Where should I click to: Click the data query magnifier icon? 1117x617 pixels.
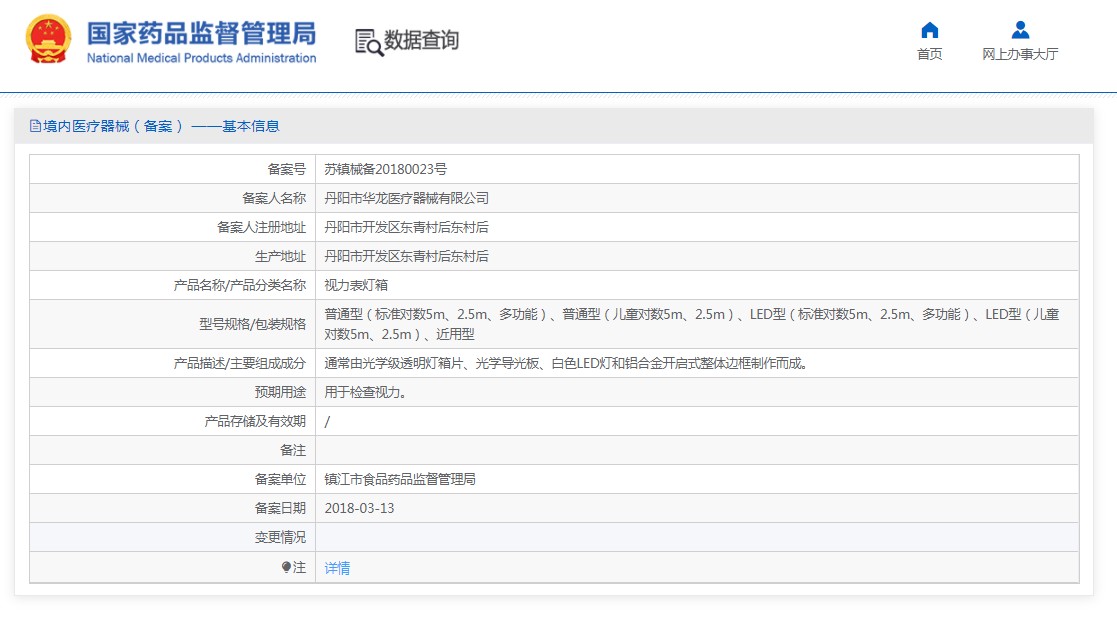pos(368,42)
